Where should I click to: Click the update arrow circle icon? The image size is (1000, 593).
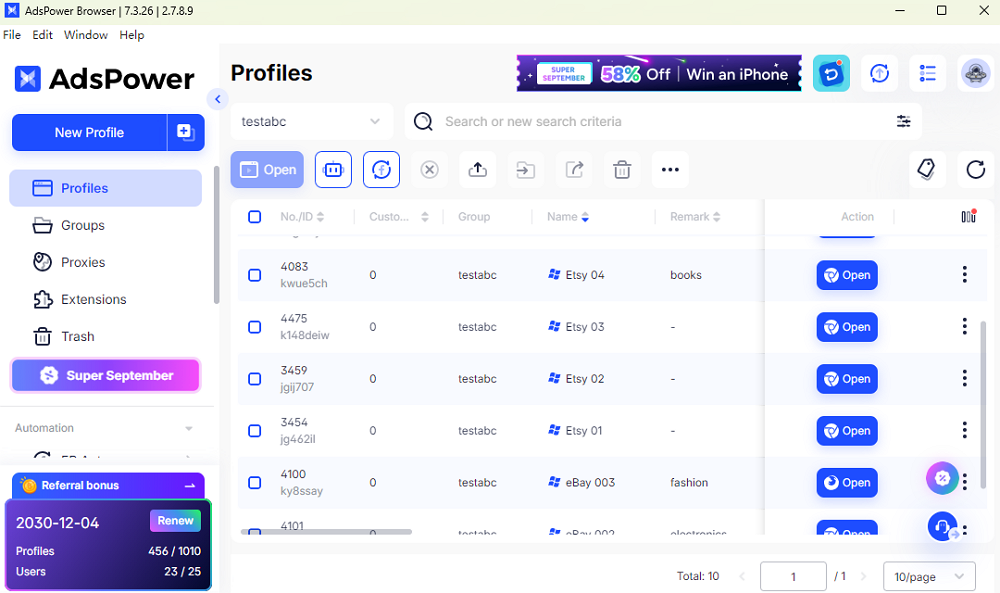click(879, 73)
